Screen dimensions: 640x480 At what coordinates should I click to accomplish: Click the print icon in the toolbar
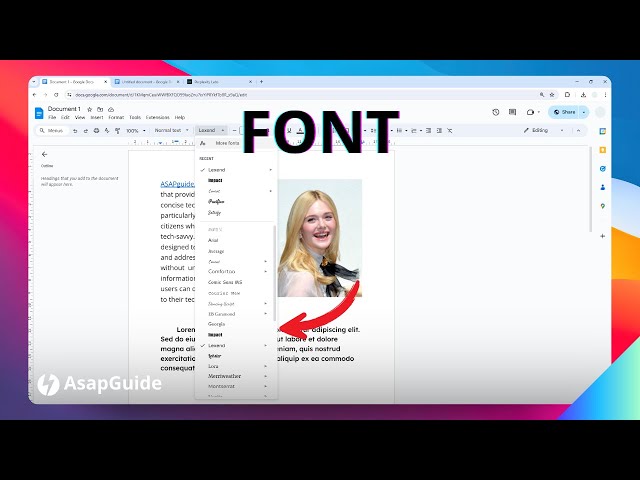pyautogui.click(x=96, y=131)
